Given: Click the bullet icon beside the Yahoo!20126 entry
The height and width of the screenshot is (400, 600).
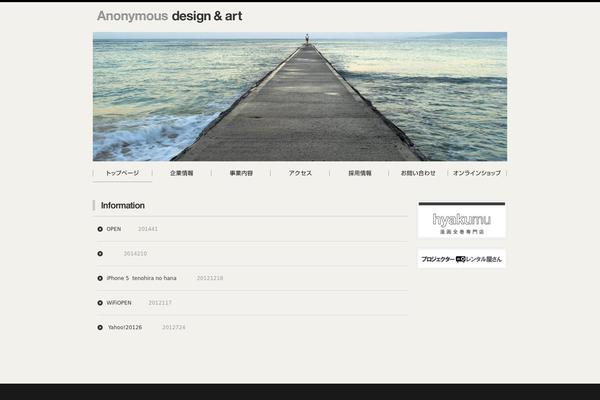Looking at the screenshot, I should coord(100,327).
